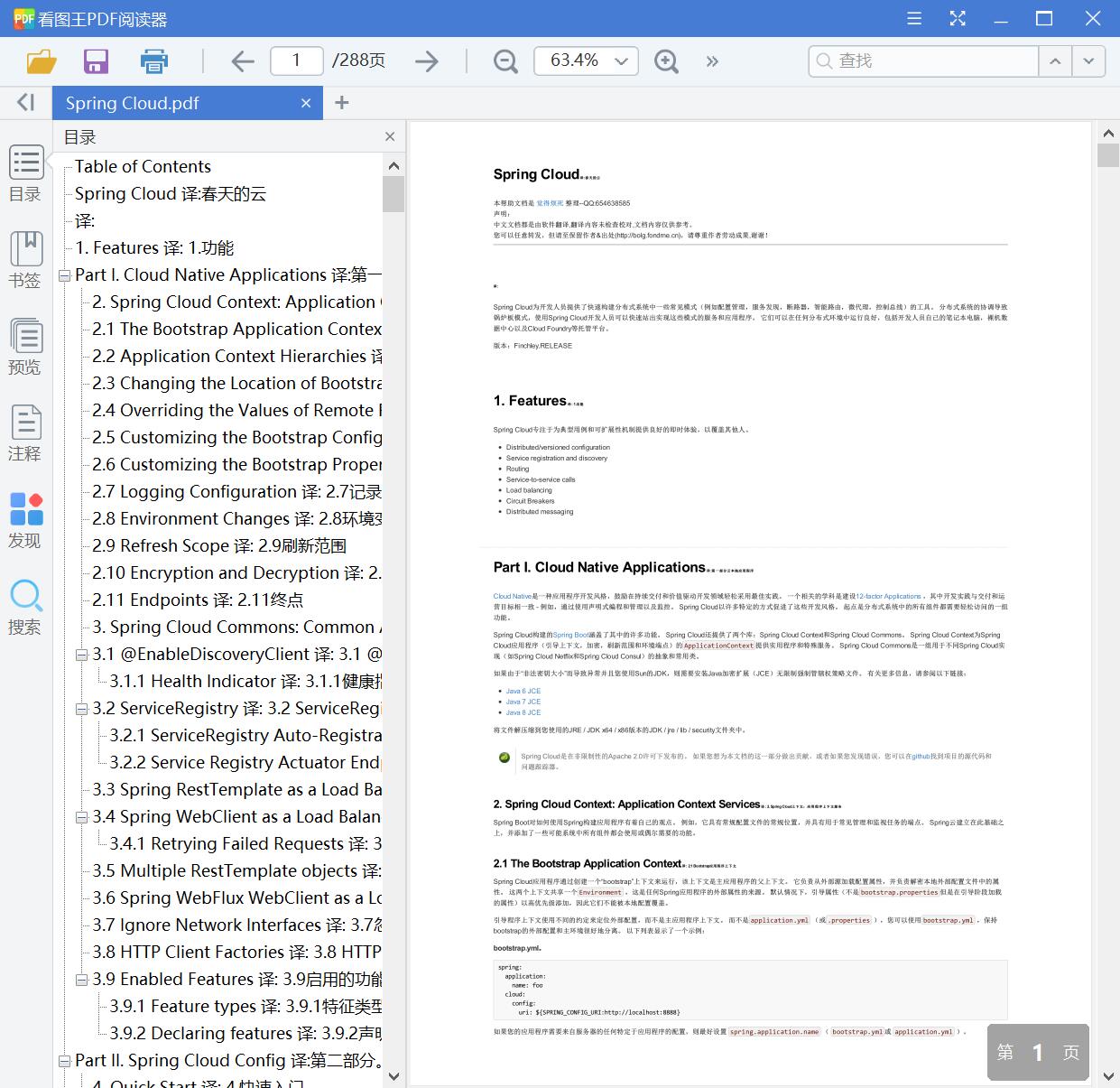The height and width of the screenshot is (1088, 1120).
Task: Collapse 3.4 Spring WebClient as a Load Balancer node
Action: pyautogui.click(x=82, y=817)
